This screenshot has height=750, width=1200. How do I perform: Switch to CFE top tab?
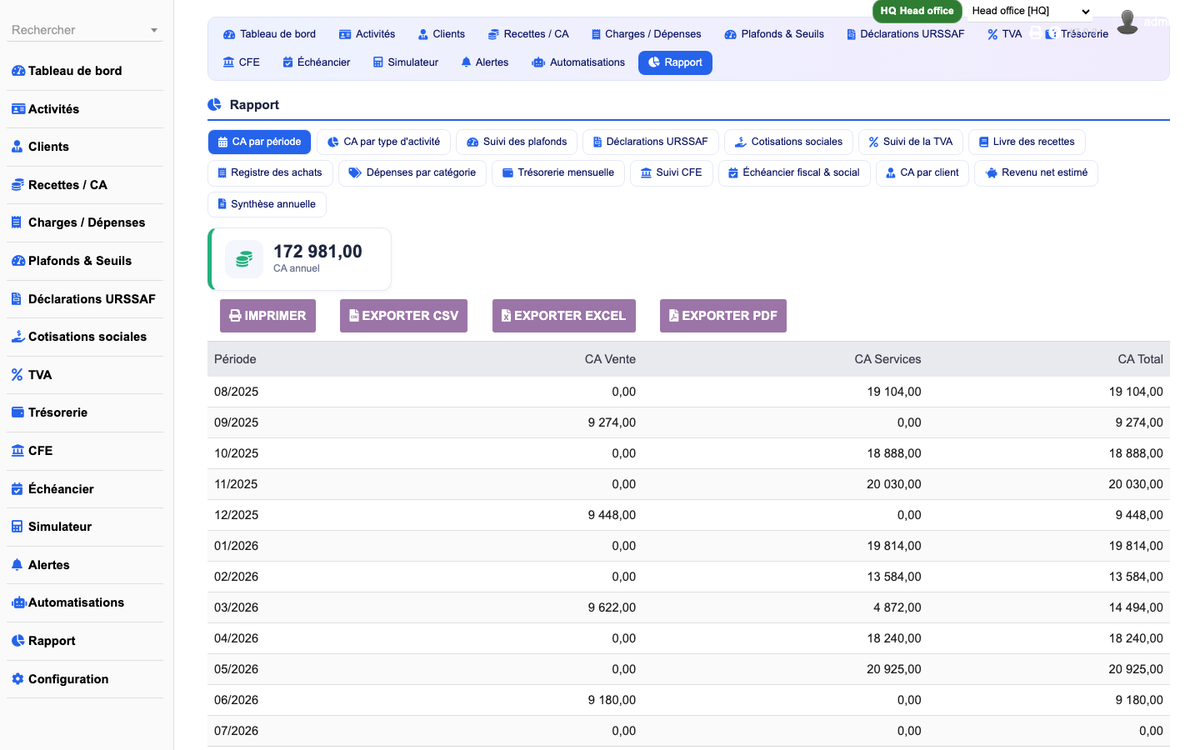[241, 62]
